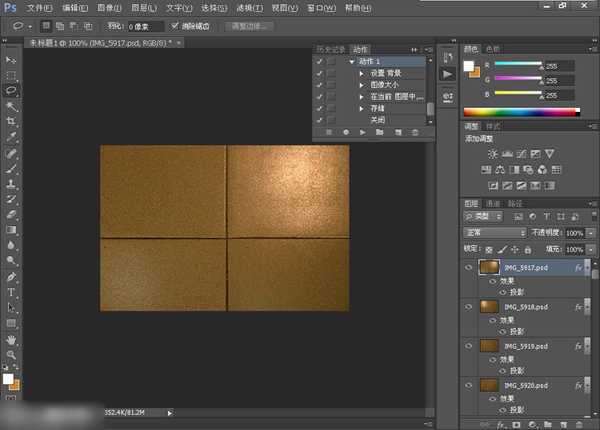Select the Eyedropper tool

coord(12,137)
